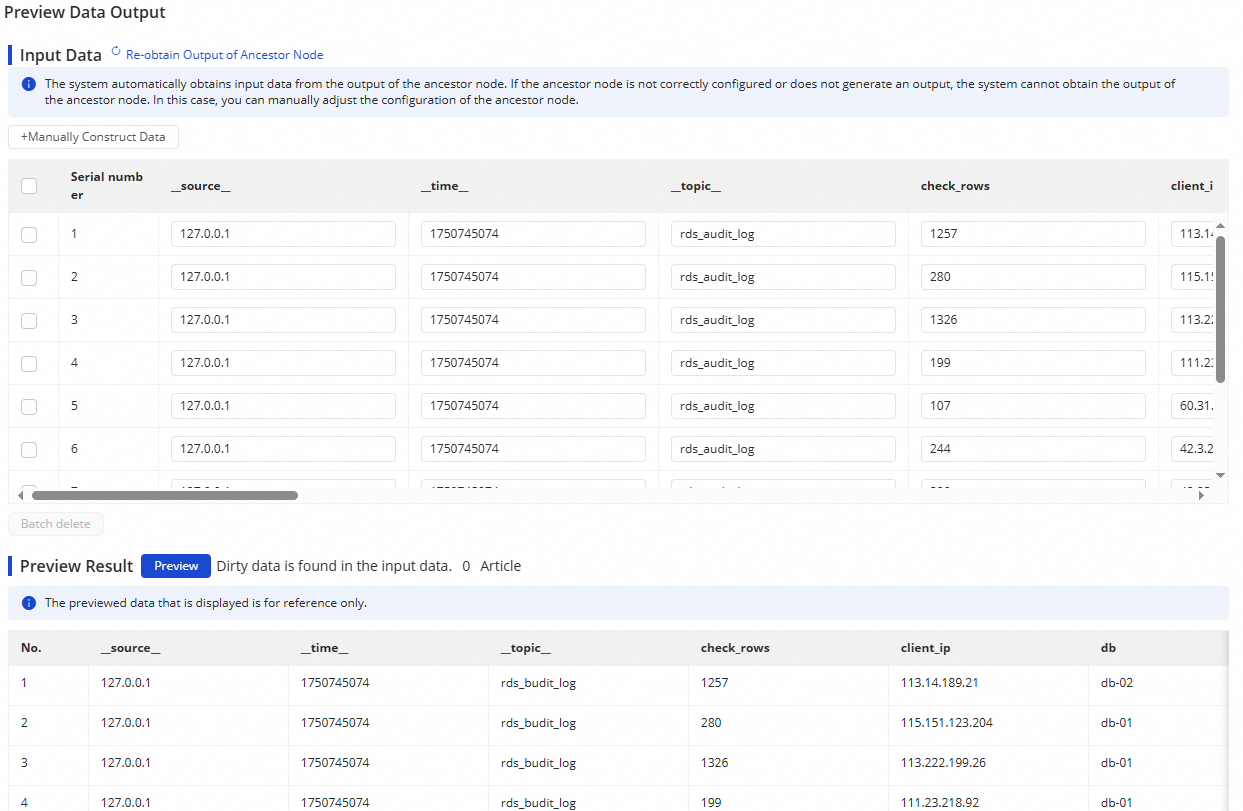Click the blue Preview button
This screenshot has width=1243, height=811.
[x=176, y=566]
